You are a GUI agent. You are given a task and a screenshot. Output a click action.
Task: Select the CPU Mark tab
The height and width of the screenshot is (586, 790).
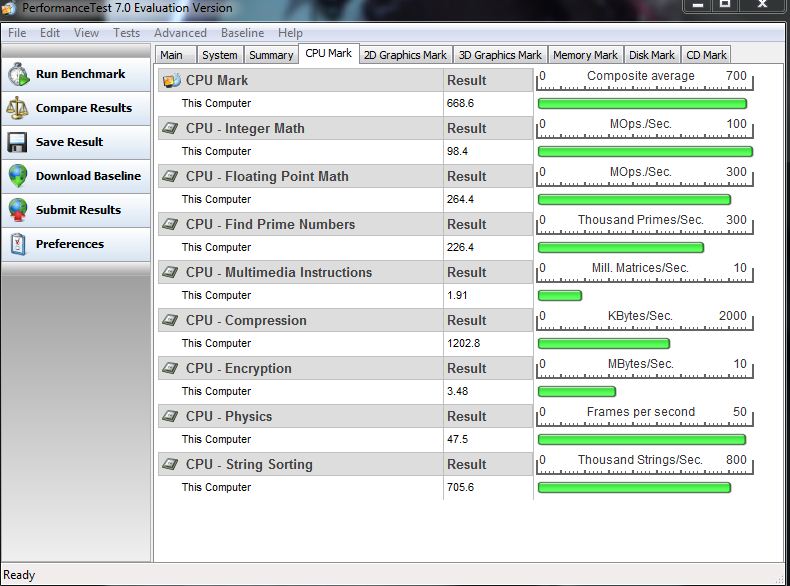point(328,53)
